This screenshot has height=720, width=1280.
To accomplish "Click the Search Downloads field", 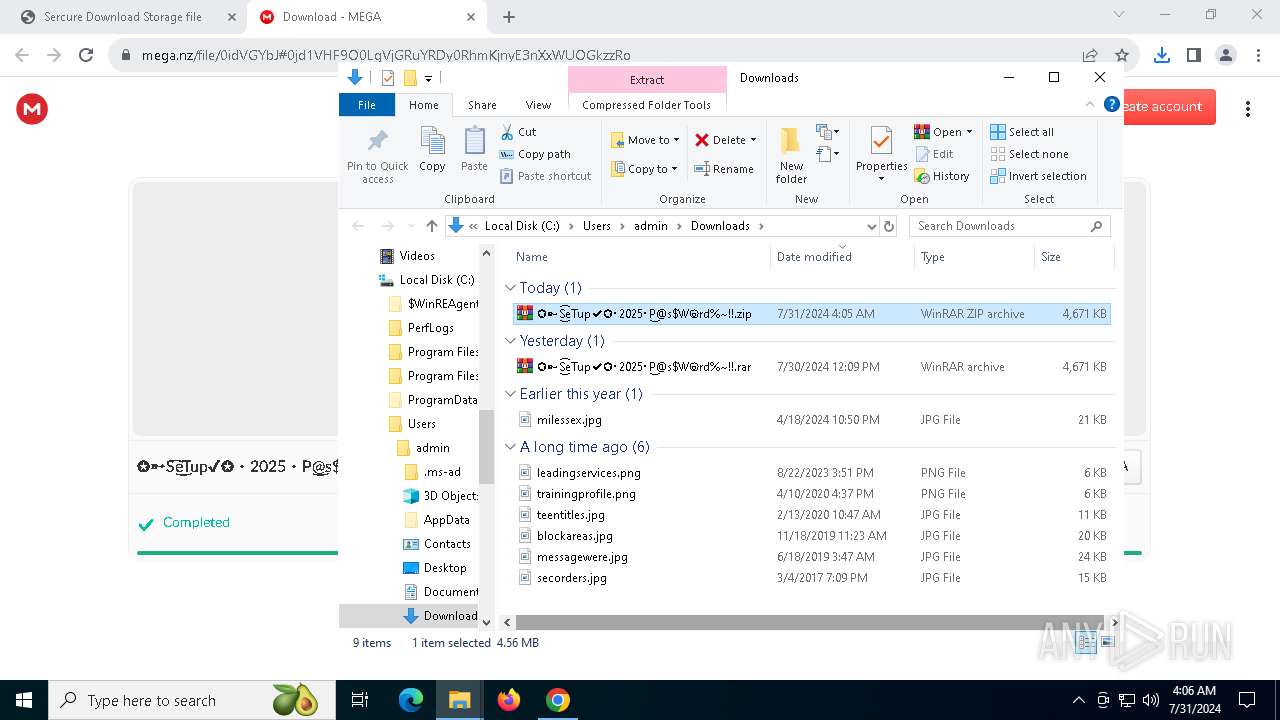I will 1009,226.
